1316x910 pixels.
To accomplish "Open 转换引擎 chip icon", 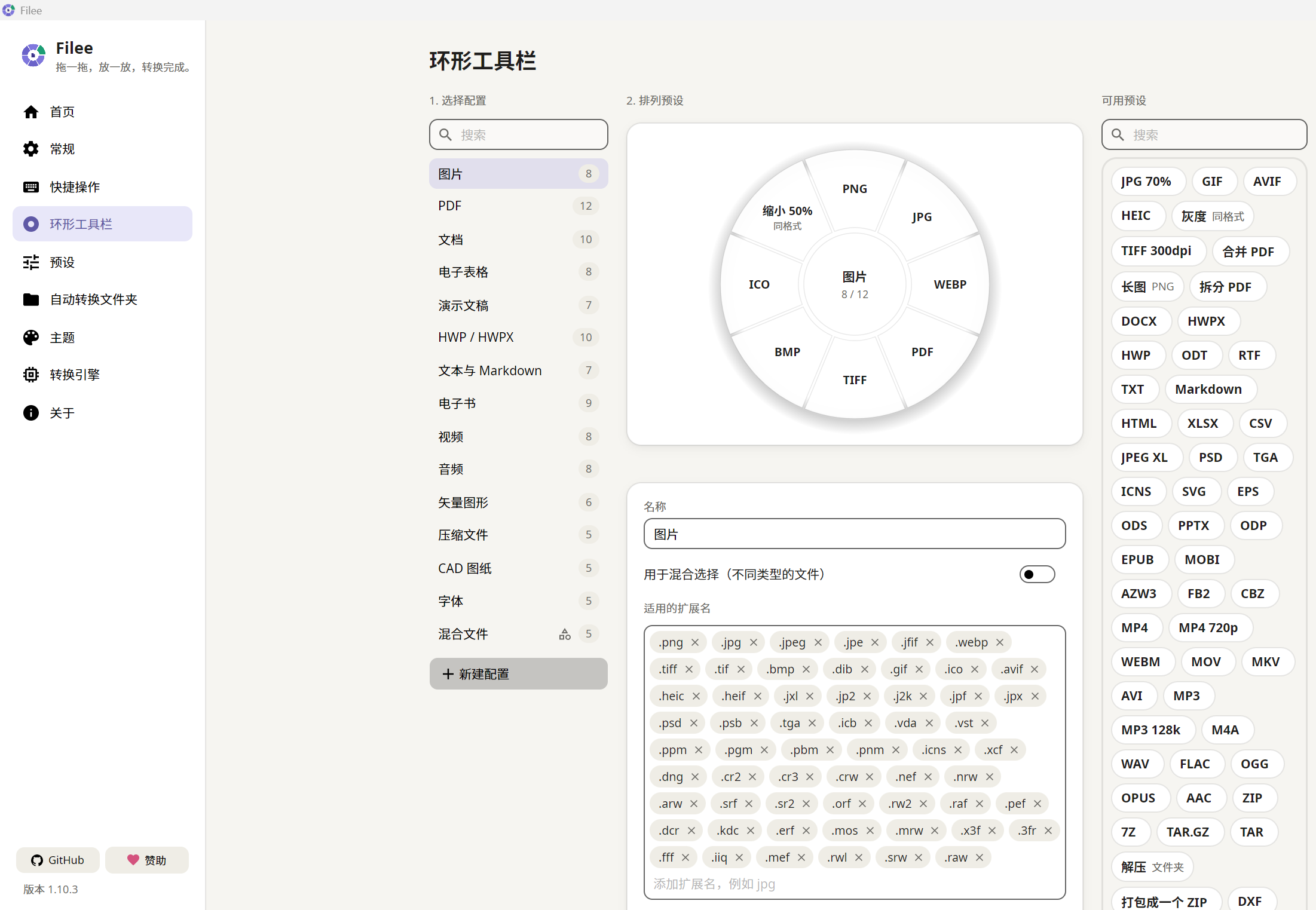I will pyautogui.click(x=31, y=375).
